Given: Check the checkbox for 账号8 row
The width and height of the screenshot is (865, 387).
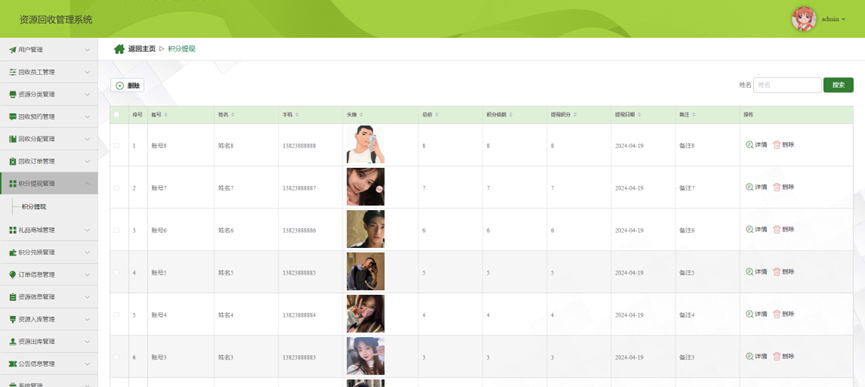Looking at the screenshot, I should tap(116, 146).
